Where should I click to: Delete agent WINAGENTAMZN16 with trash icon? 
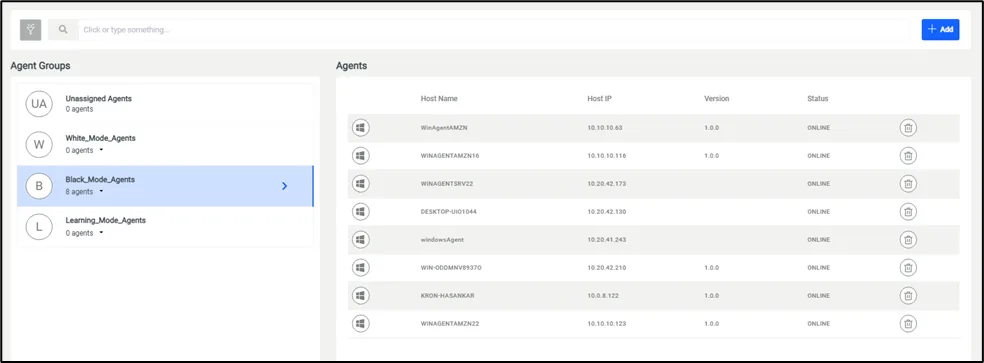907,156
